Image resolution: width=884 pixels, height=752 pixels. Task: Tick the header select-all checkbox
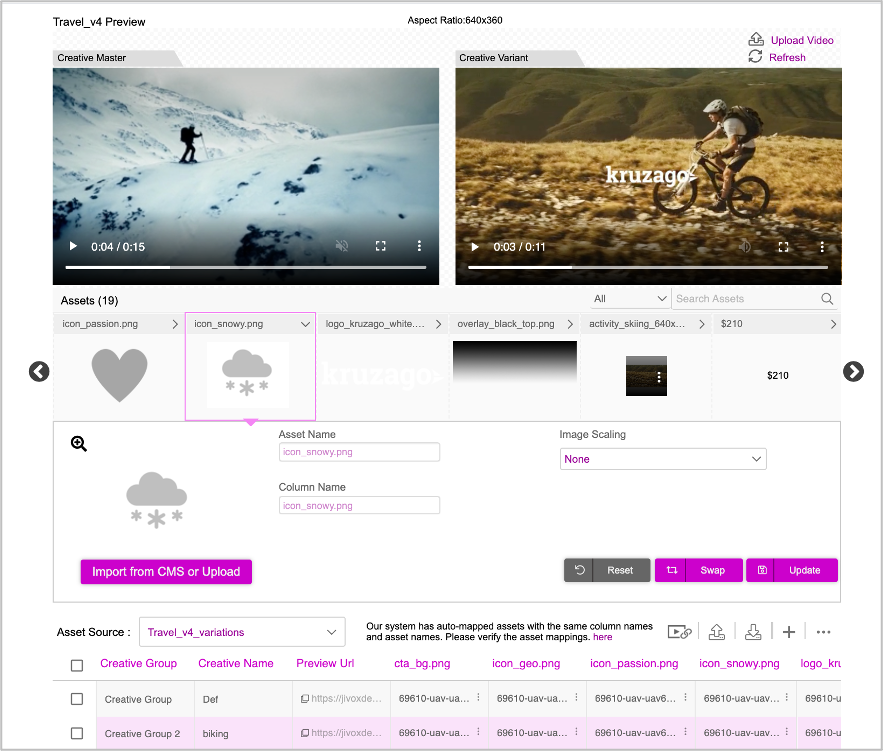(77, 665)
